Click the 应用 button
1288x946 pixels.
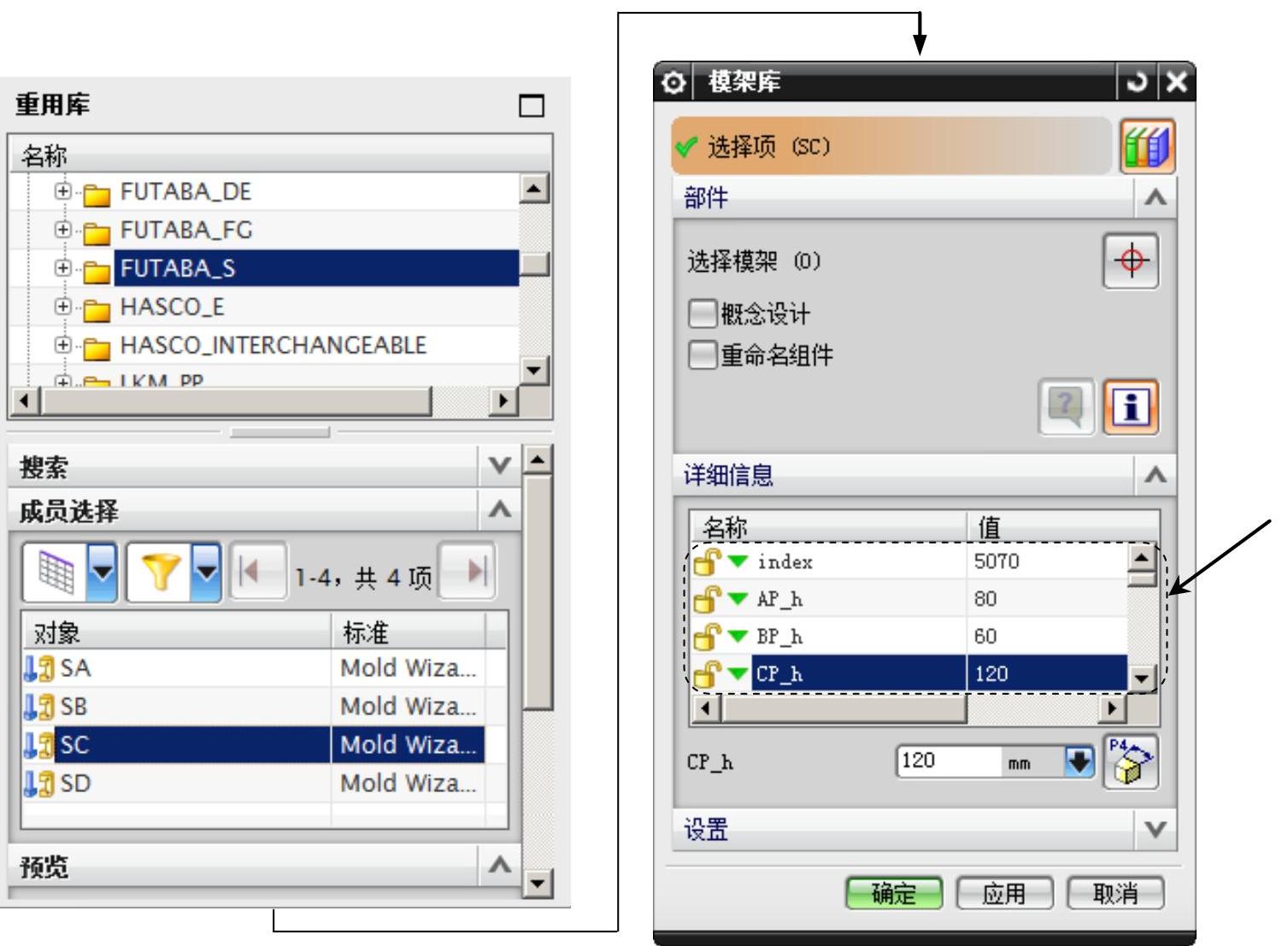click(1005, 894)
